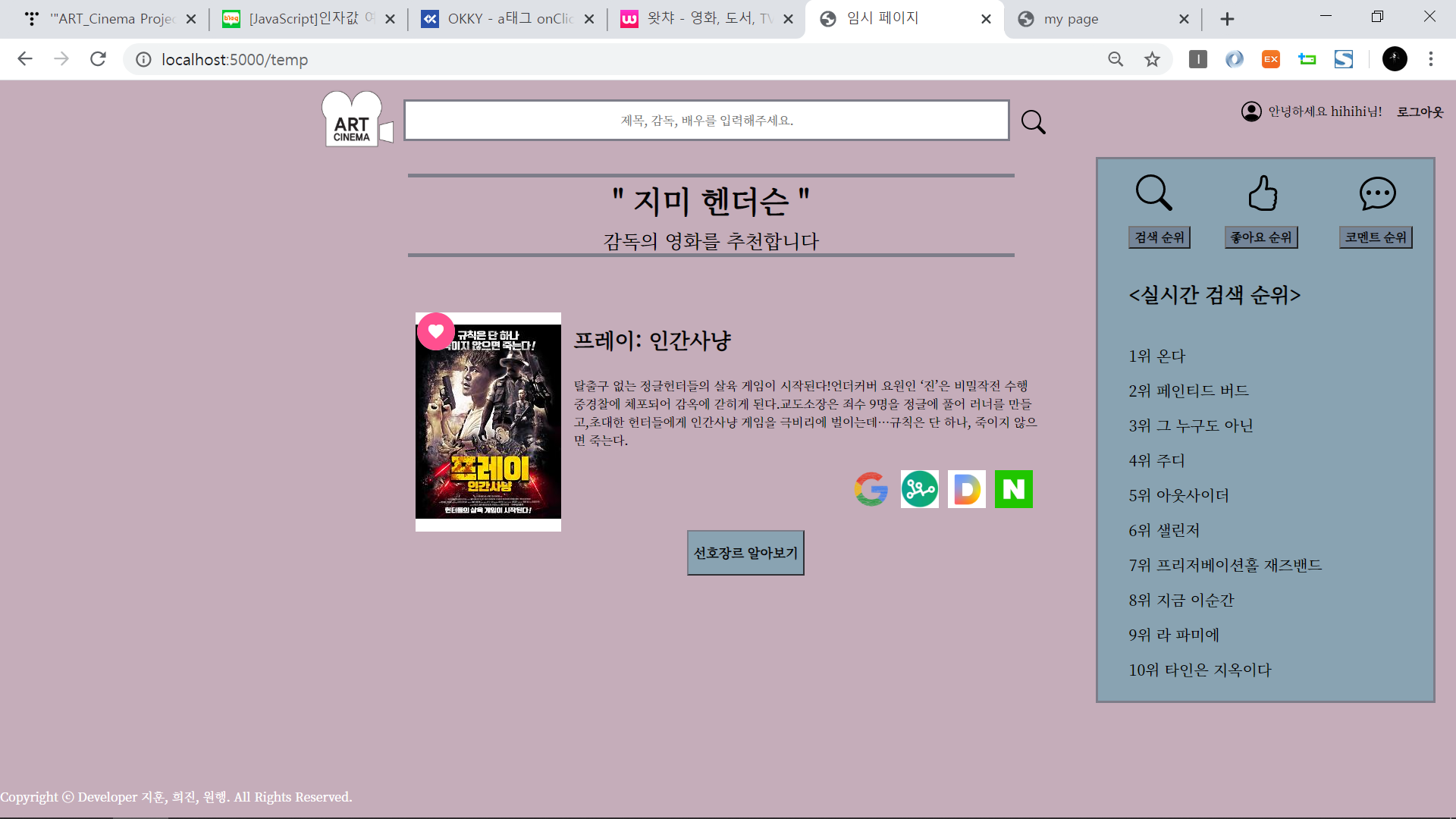Focus the movie title search input field
The width and height of the screenshot is (1456, 819).
[706, 121]
